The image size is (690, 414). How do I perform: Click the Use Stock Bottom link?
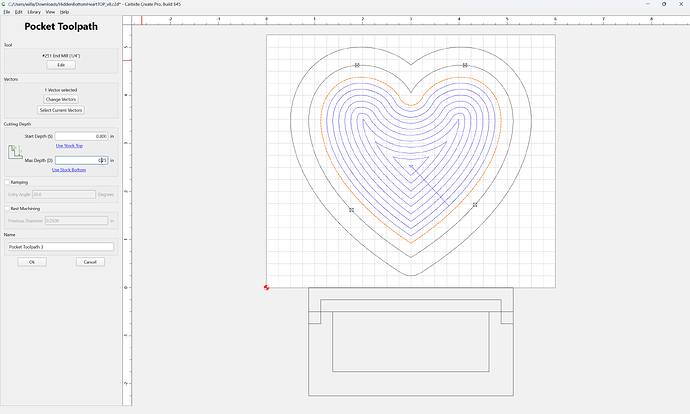tap(69, 170)
